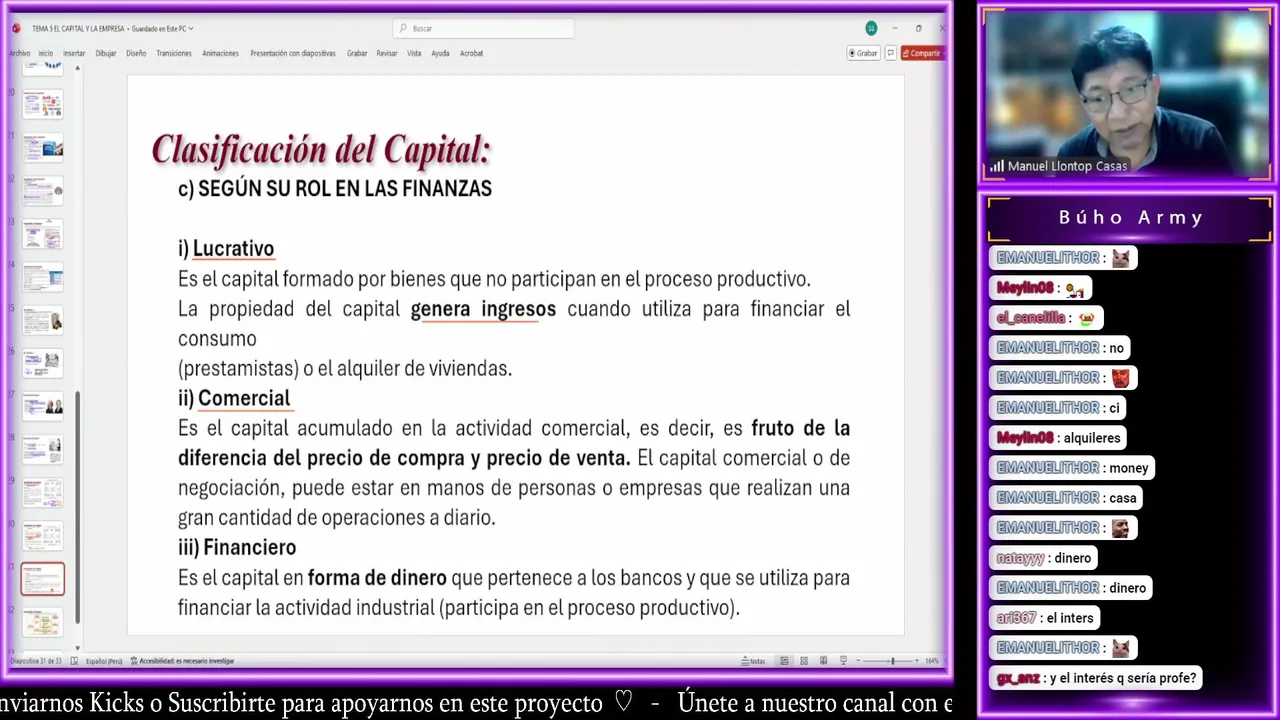Viewport: 1280px width, 720px height.
Task: Switch to the Acrobat tab
Action: click(x=471, y=53)
